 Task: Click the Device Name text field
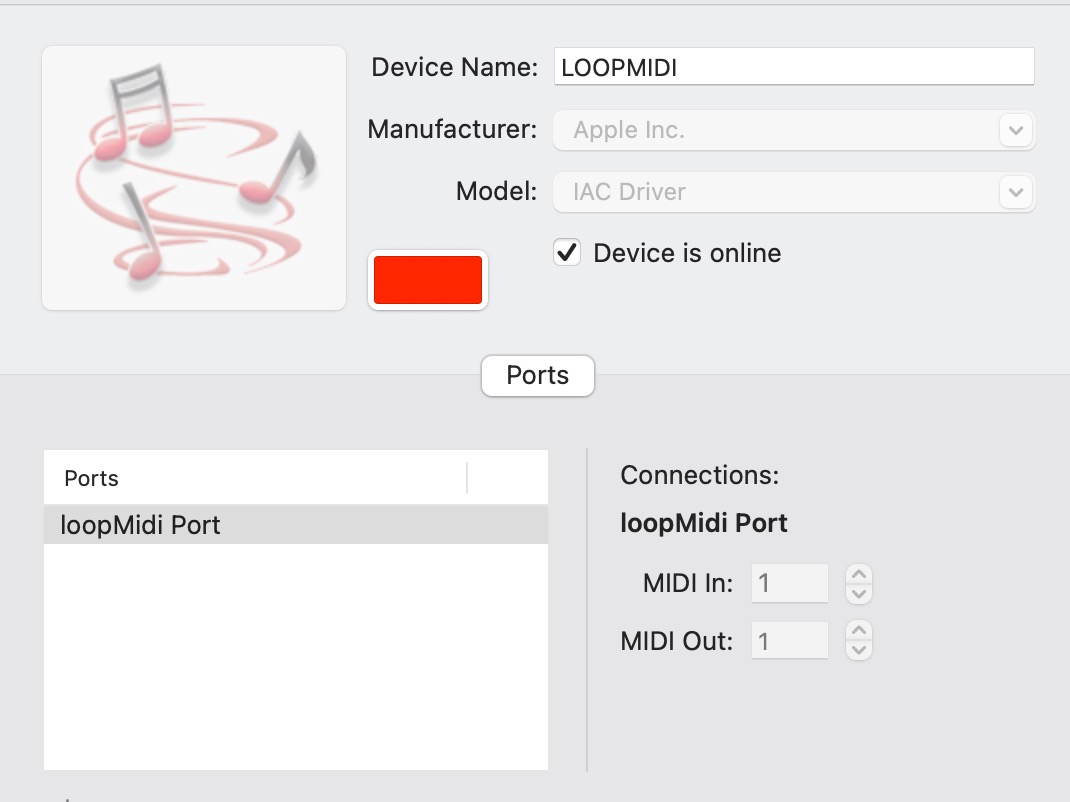click(x=793, y=67)
